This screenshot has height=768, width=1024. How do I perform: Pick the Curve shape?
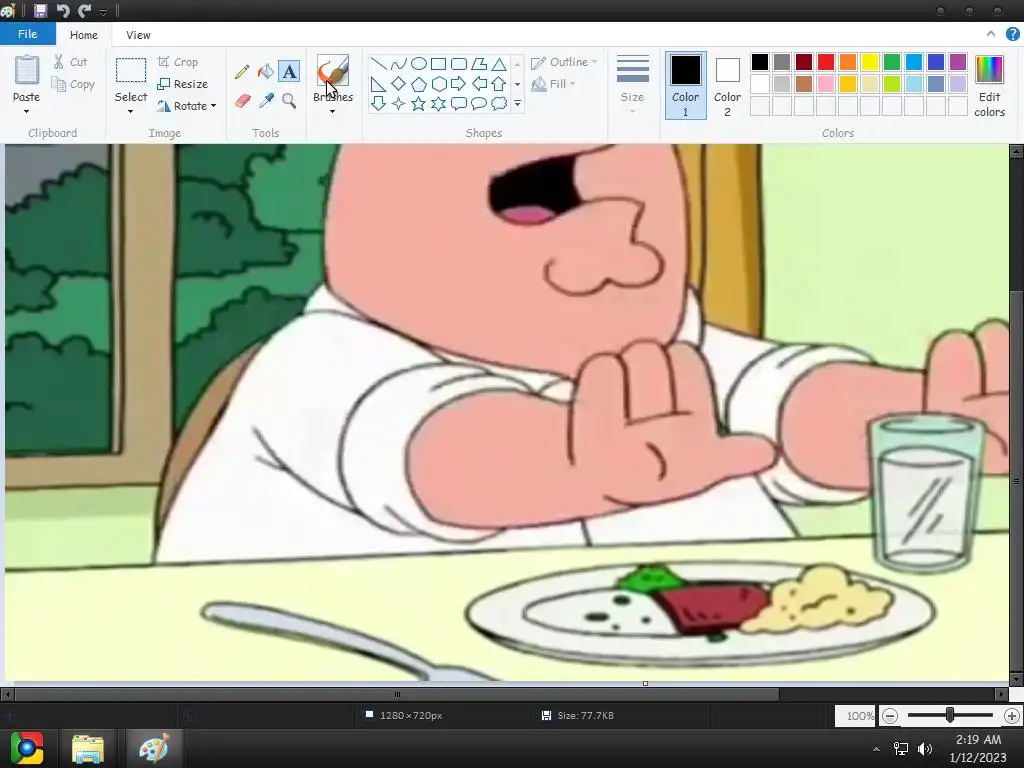tap(398, 64)
